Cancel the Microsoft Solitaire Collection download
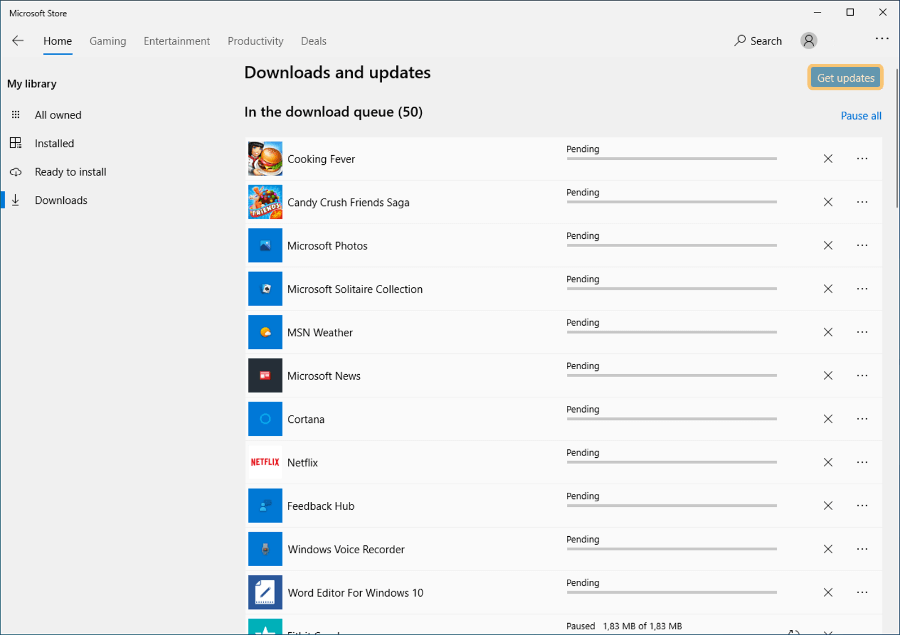The image size is (900, 635). [x=828, y=289]
